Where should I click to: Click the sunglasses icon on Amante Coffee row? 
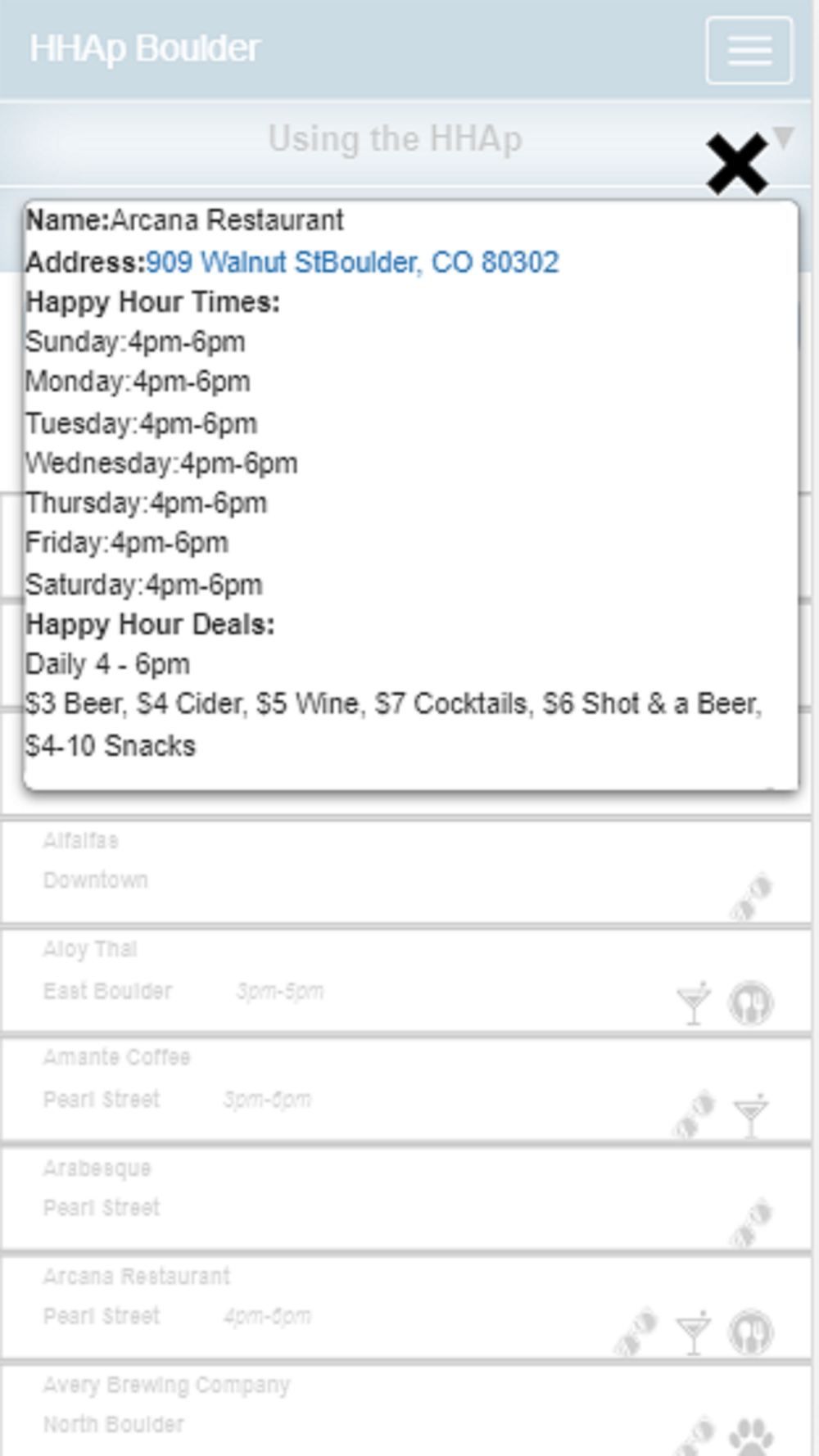(694, 1114)
